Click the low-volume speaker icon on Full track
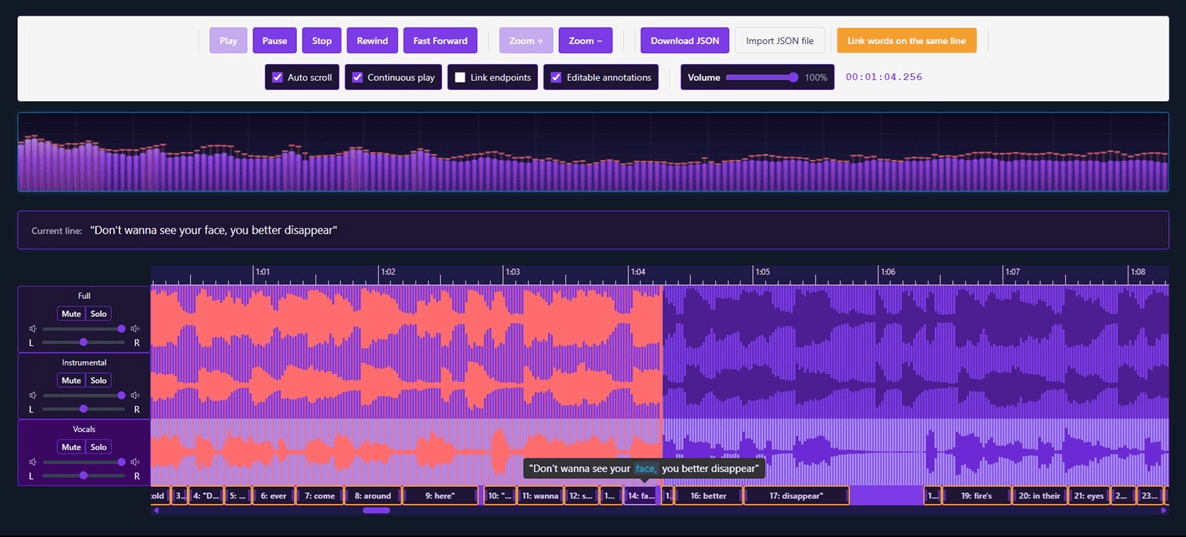Screen dimensions: 1186x537 [x=33, y=329]
